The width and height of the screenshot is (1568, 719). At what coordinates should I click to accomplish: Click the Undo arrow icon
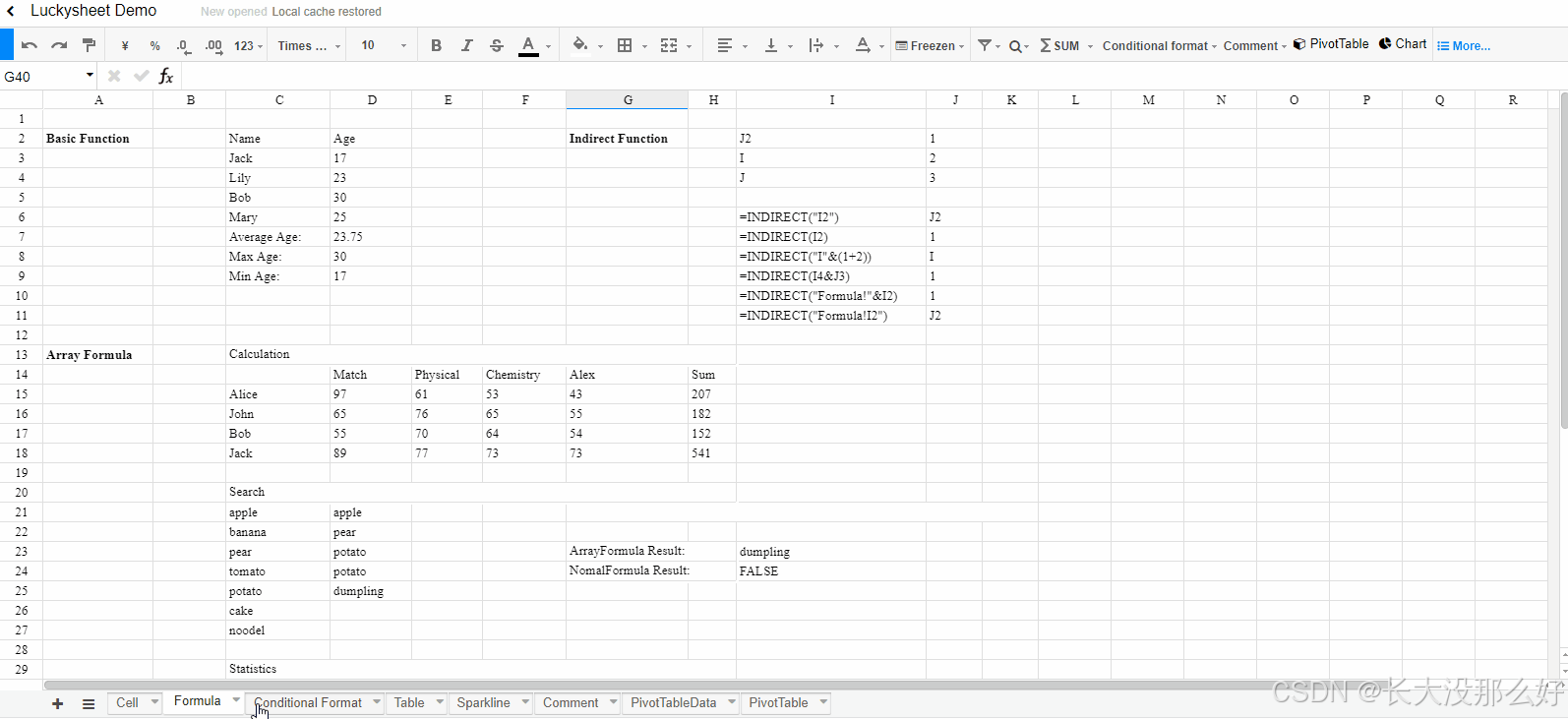click(x=30, y=45)
